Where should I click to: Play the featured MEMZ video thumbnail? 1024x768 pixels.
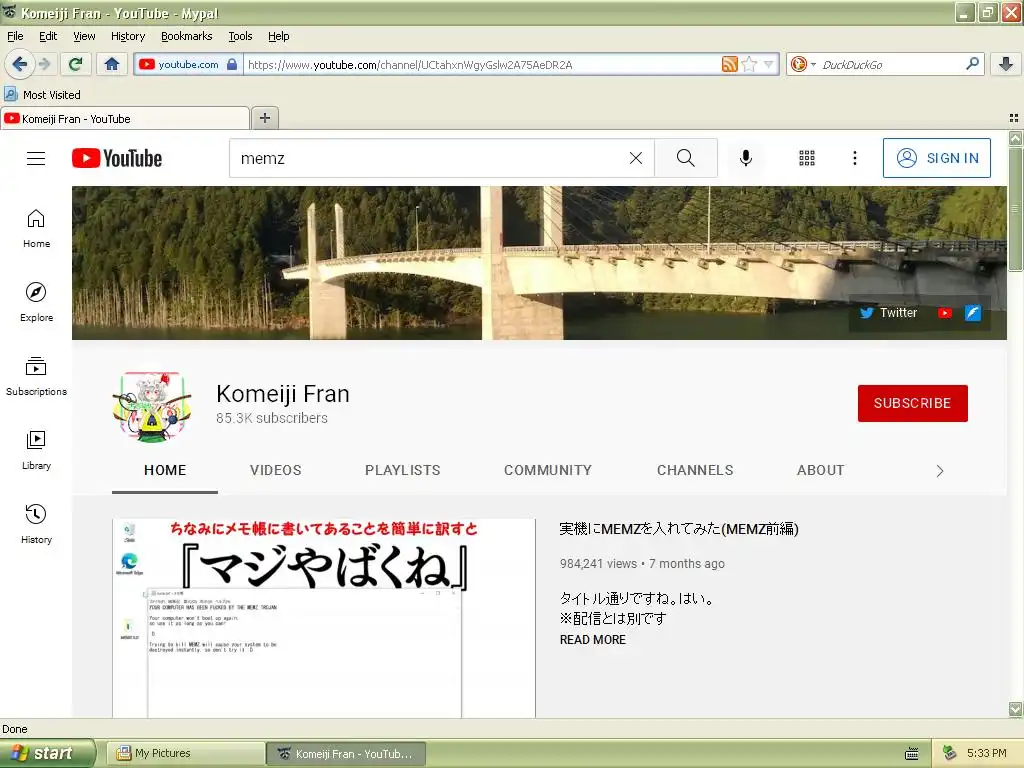coord(324,618)
